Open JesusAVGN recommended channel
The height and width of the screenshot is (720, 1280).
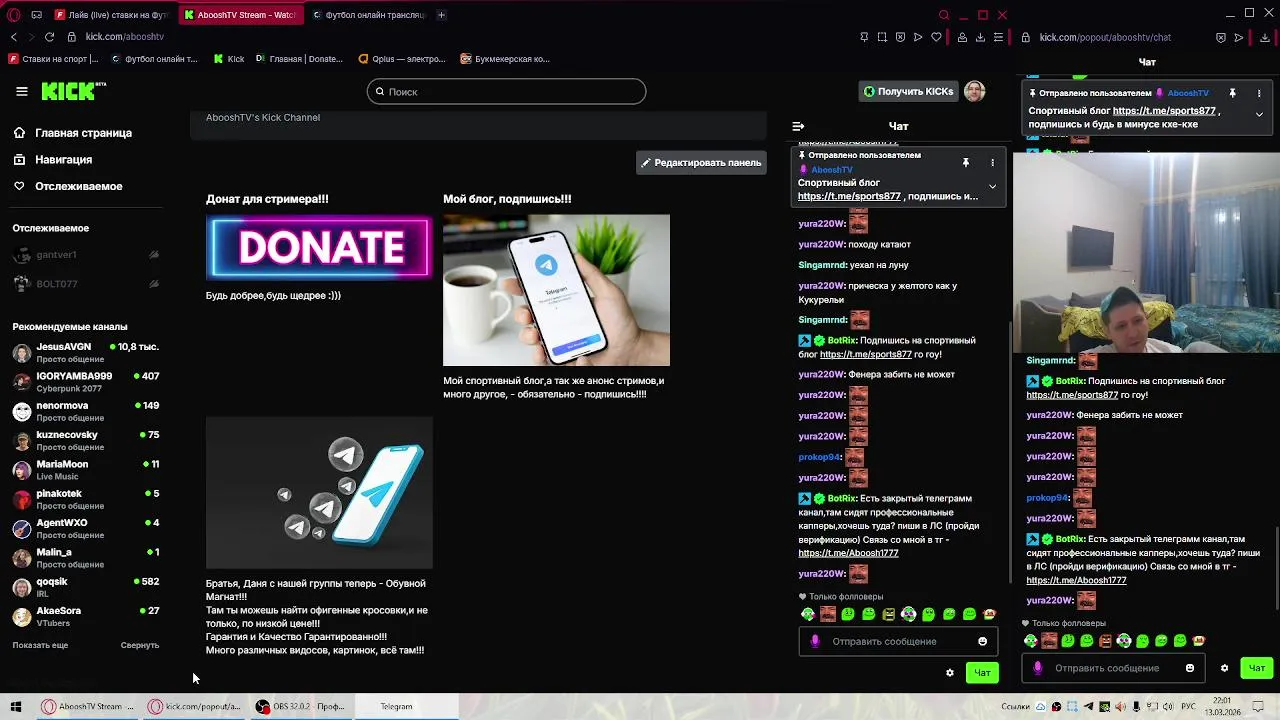[x=86, y=352]
